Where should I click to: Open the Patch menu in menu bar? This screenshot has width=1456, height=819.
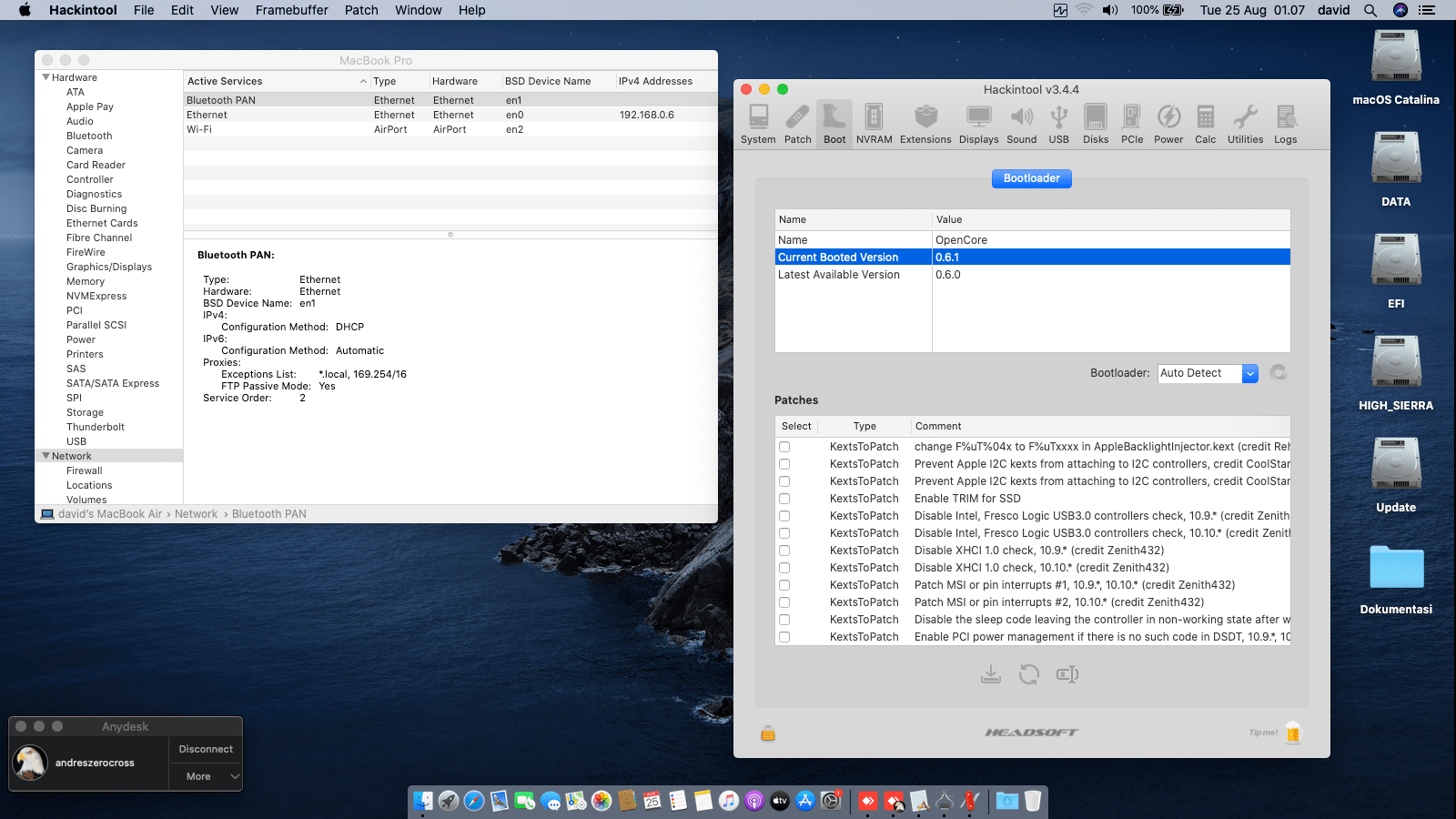point(361,10)
